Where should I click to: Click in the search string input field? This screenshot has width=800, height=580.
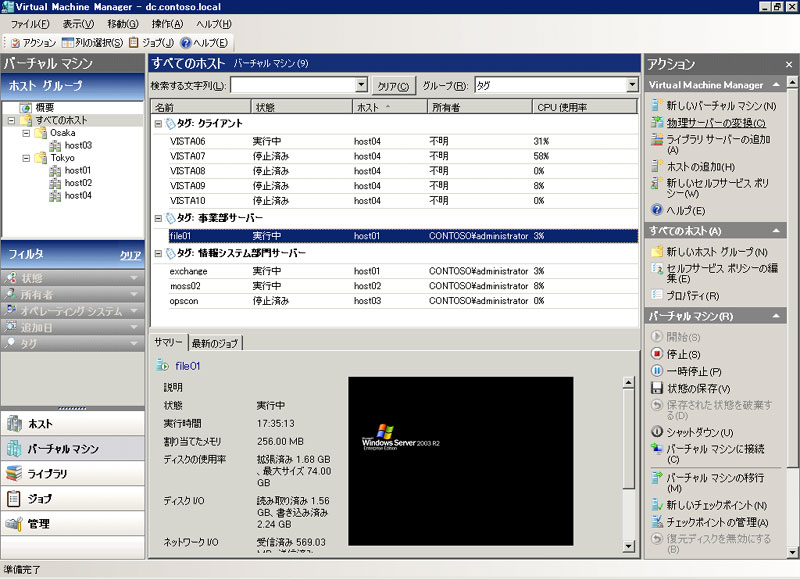(x=293, y=85)
